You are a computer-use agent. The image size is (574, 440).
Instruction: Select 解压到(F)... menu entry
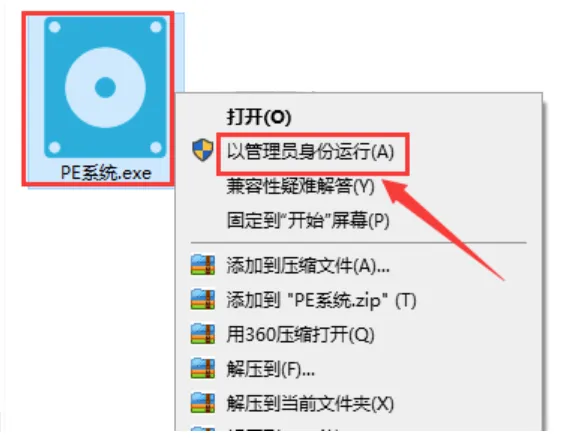coord(271,369)
